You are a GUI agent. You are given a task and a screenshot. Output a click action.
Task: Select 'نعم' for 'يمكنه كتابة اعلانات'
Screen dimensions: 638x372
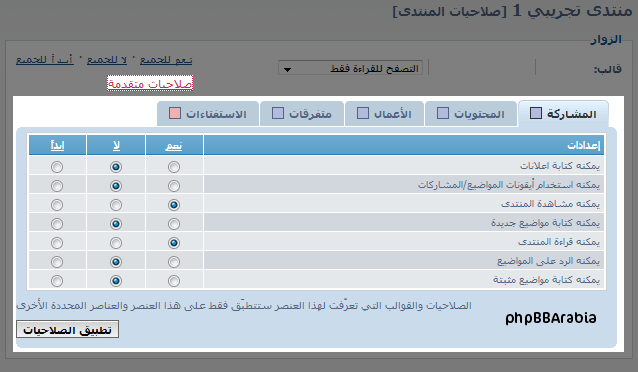(174, 167)
